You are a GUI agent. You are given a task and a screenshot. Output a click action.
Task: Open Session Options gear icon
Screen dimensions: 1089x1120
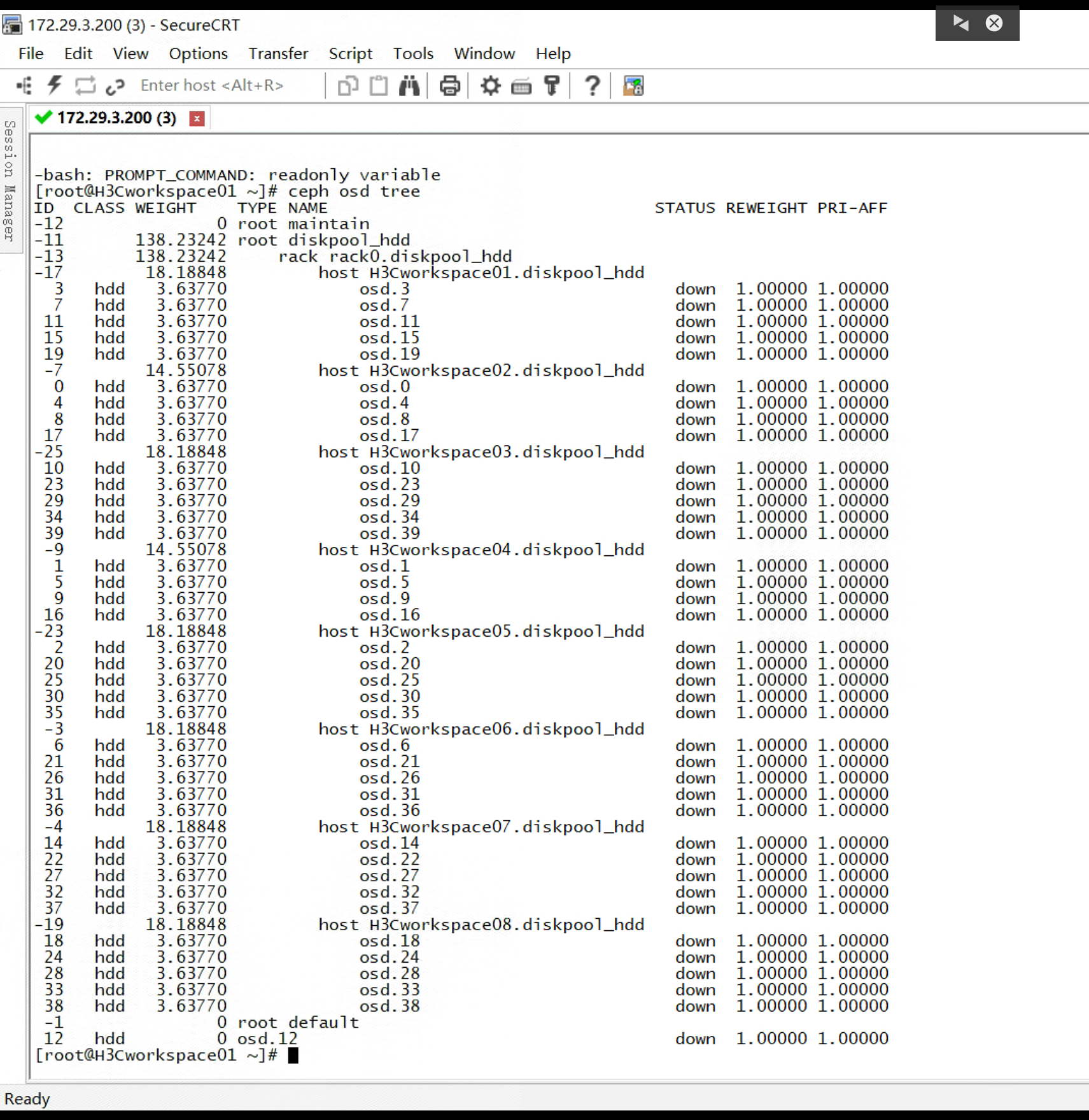tap(490, 85)
